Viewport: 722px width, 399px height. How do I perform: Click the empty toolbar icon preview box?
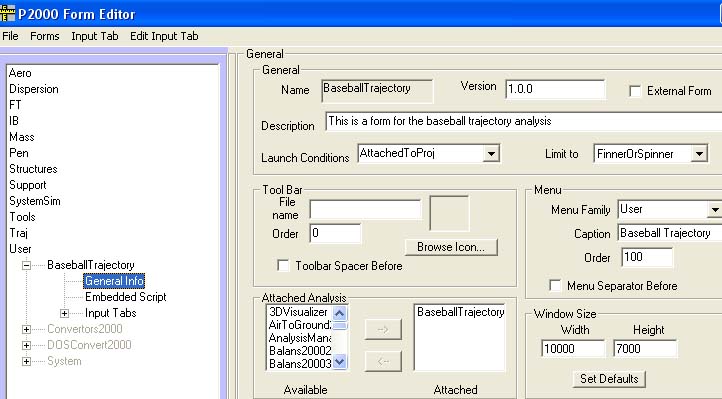(449, 213)
